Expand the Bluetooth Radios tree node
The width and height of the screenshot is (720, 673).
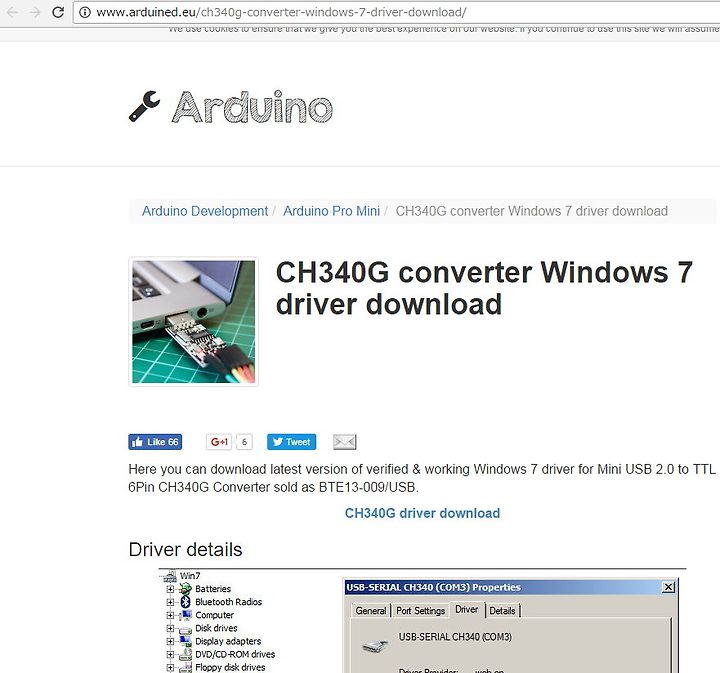[170, 602]
